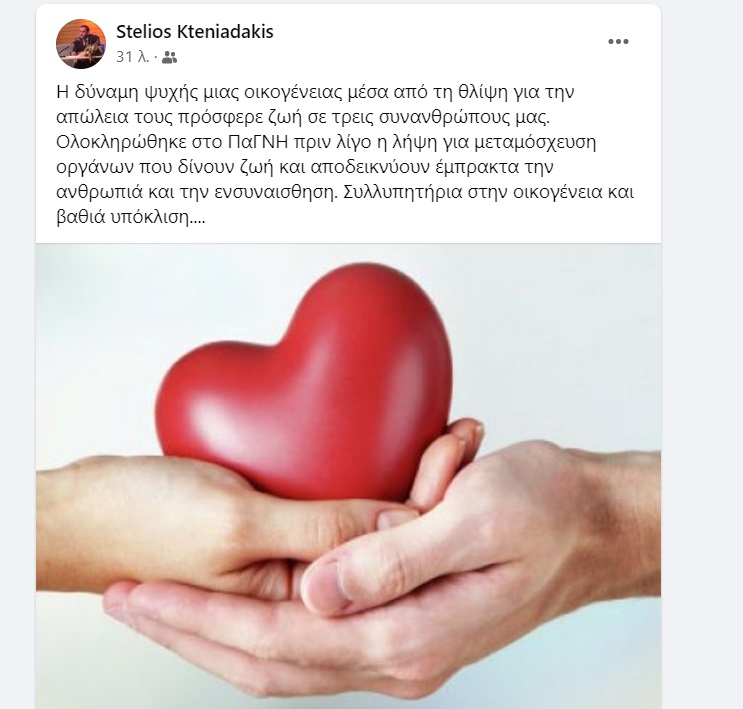Click the Stelios Kteniadakis name link
The image size is (743, 709).
point(195,32)
